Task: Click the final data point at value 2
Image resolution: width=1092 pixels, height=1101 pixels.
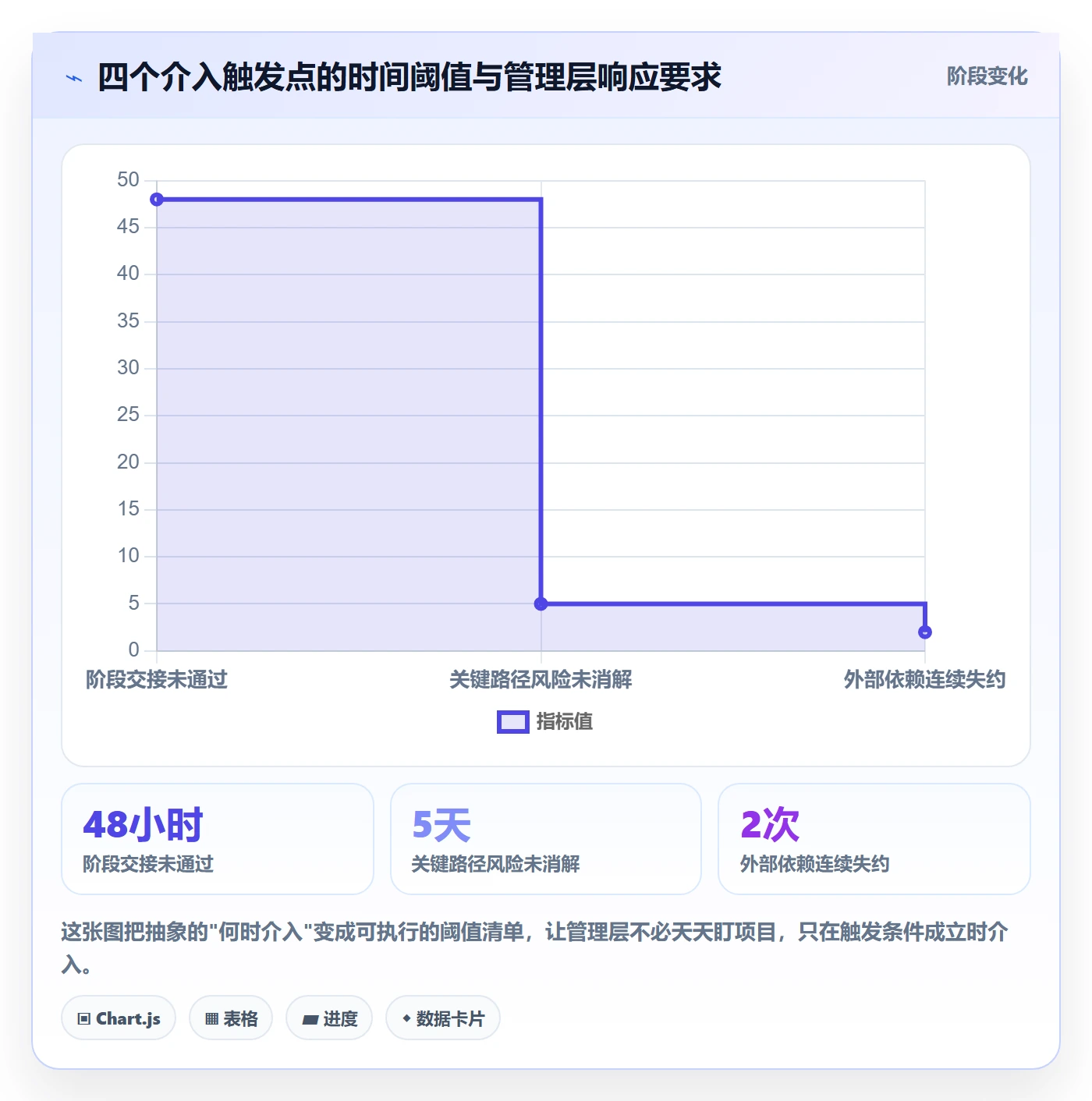Action: tap(925, 632)
